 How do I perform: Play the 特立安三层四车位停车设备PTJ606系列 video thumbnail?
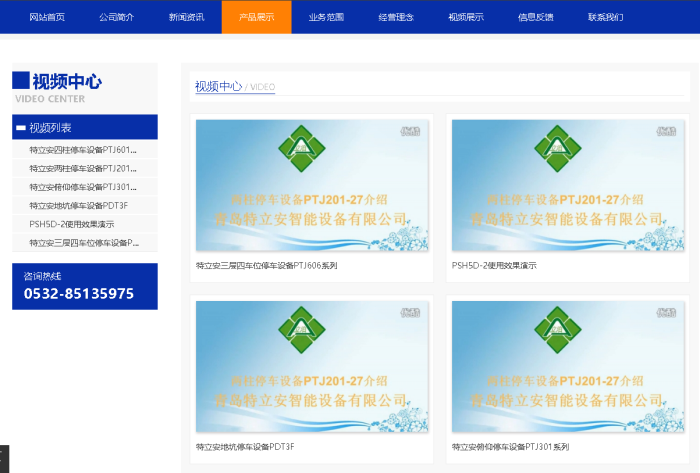312,185
